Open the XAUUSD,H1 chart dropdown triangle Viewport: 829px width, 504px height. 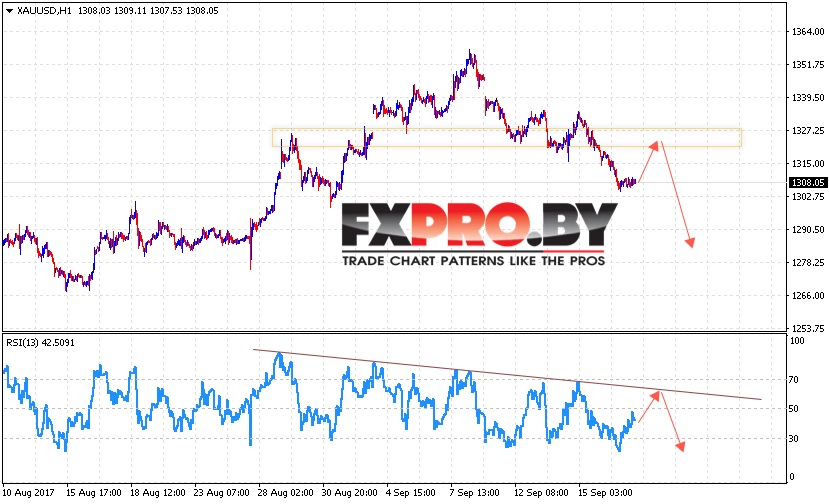click(x=10, y=11)
